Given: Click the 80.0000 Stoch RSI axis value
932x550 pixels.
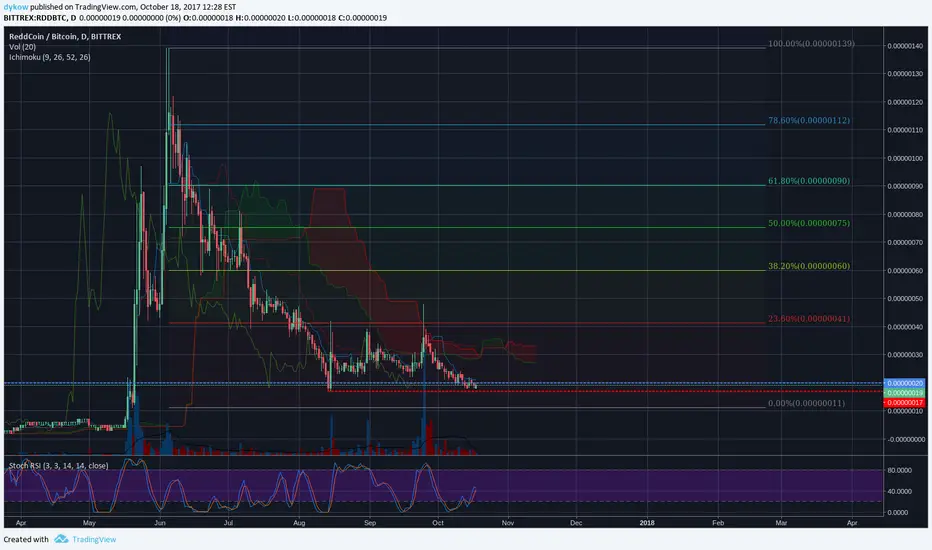Looking at the screenshot, I should coord(899,470).
